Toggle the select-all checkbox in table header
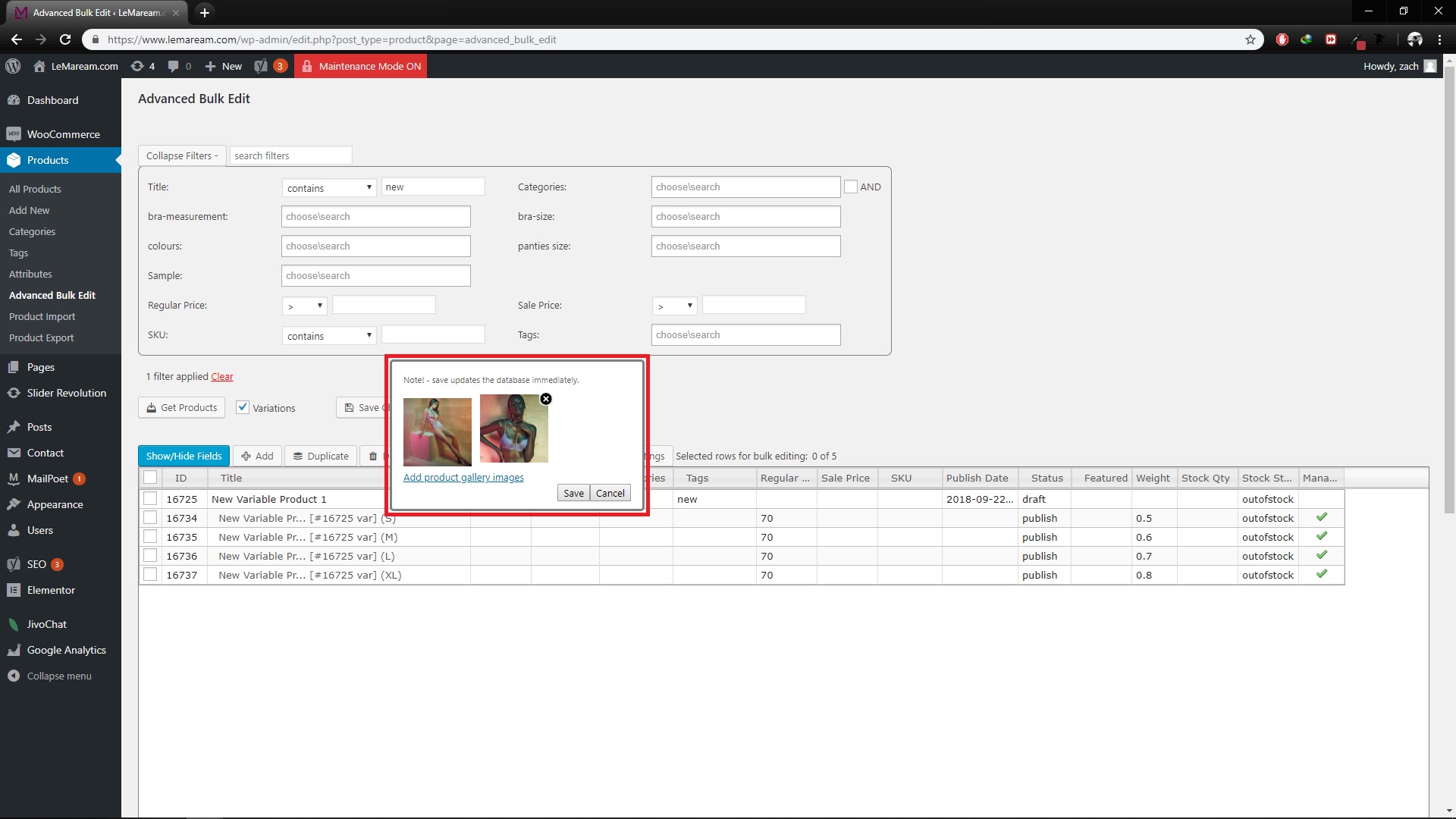This screenshot has width=1456, height=819. 150,477
